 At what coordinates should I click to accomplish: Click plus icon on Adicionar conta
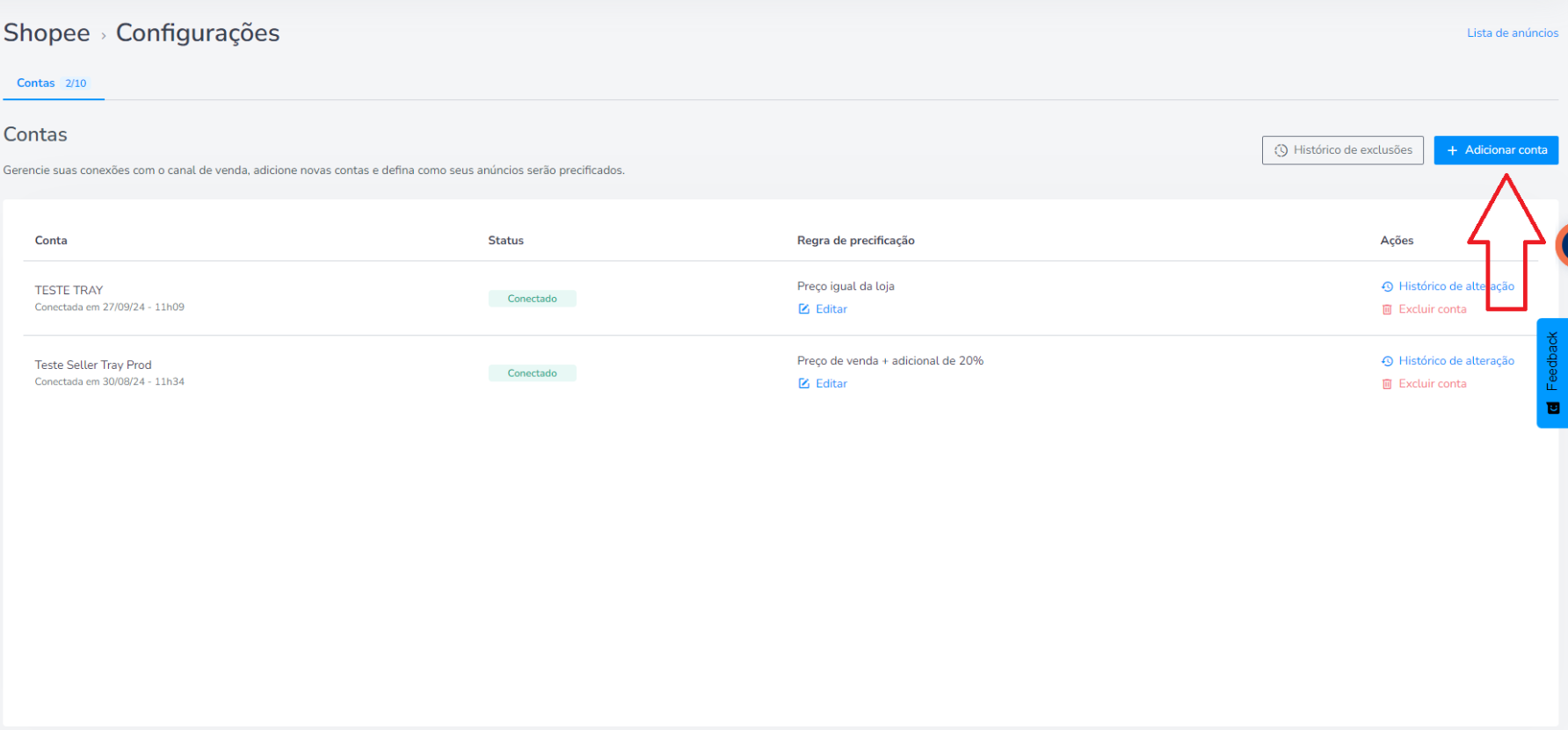pos(1452,150)
